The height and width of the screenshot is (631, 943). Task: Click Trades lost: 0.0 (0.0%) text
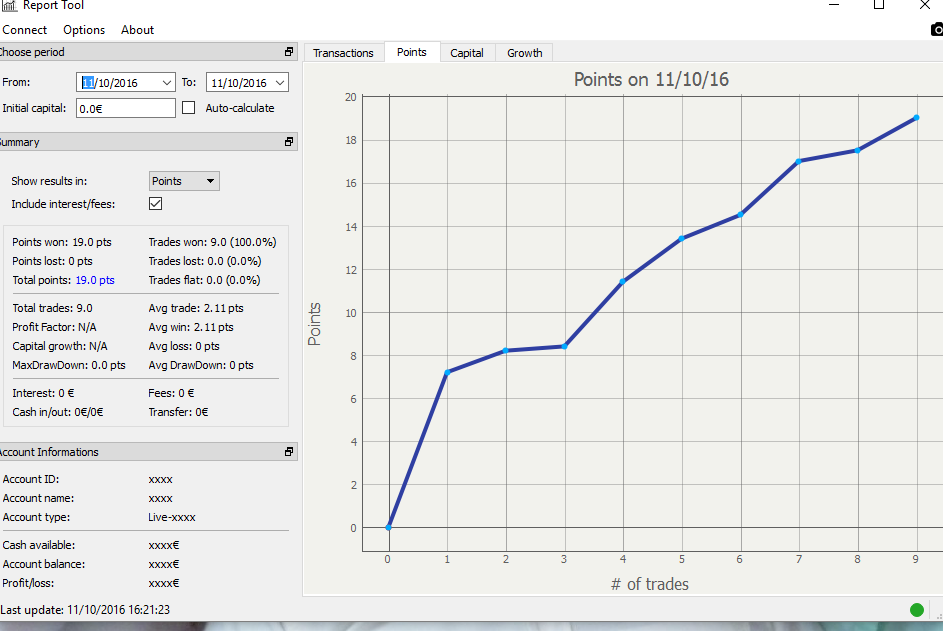click(205, 261)
